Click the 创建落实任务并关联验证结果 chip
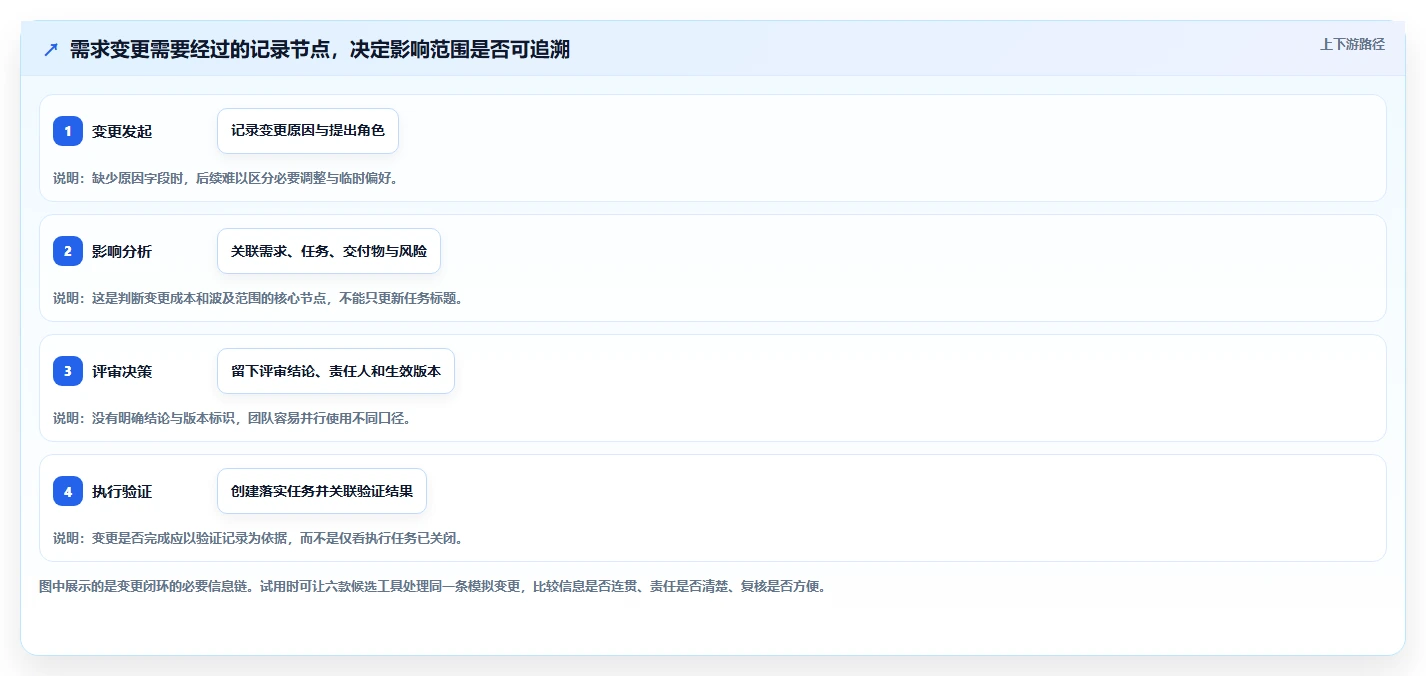Image resolution: width=1426 pixels, height=676 pixels. tap(322, 491)
